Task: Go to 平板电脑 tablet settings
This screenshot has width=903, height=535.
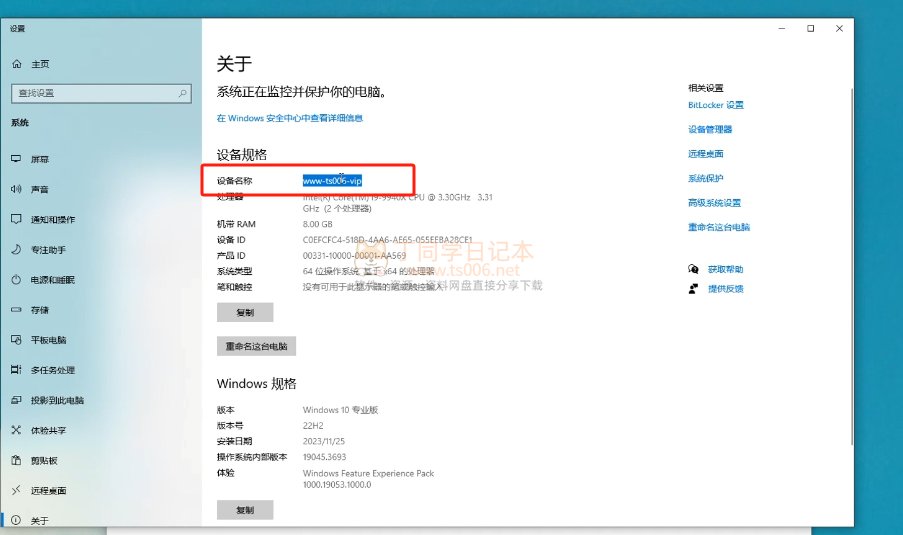Action: [48, 340]
